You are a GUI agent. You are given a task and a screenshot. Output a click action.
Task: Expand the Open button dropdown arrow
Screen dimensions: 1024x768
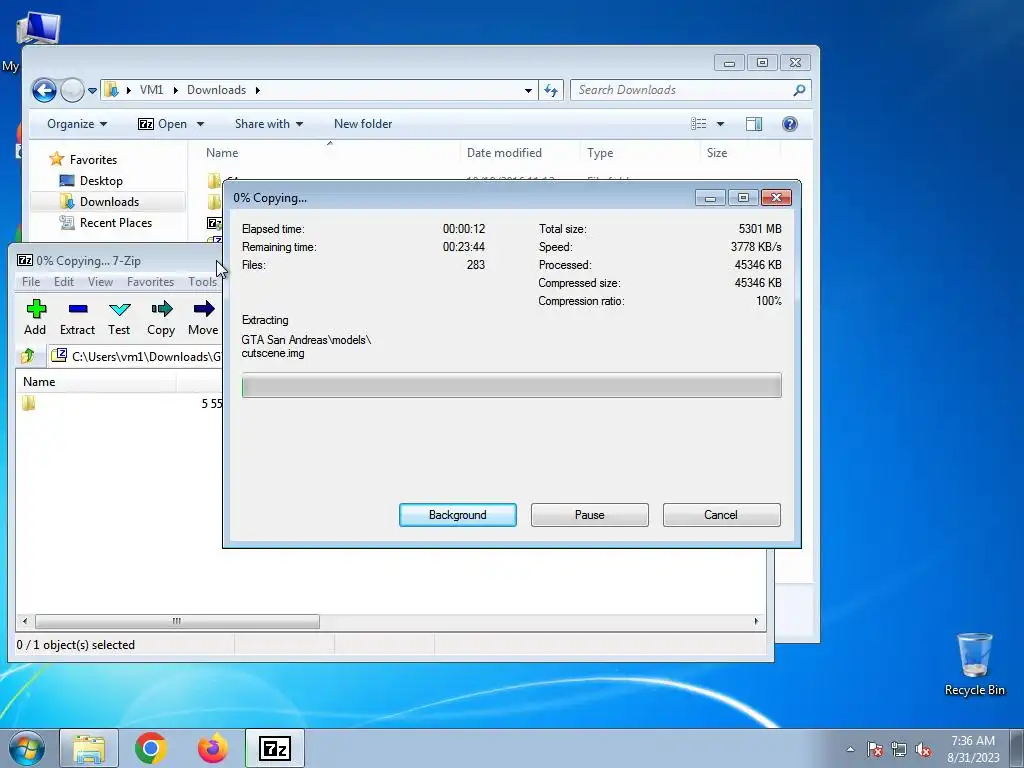click(x=200, y=124)
